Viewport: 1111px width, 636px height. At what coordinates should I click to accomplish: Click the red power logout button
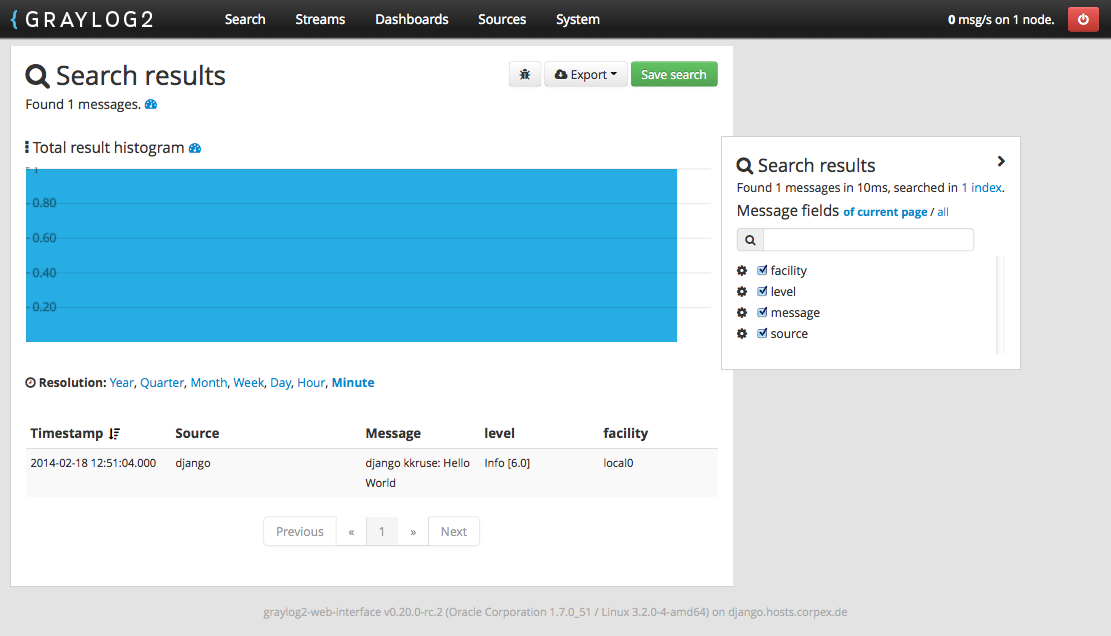coord(1083,19)
